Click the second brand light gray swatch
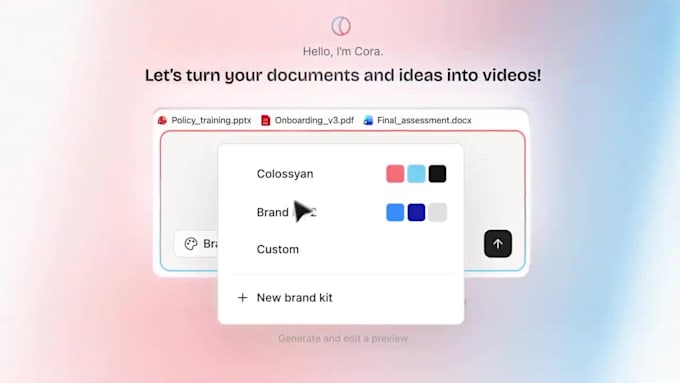The image size is (680, 383). [437, 213]
